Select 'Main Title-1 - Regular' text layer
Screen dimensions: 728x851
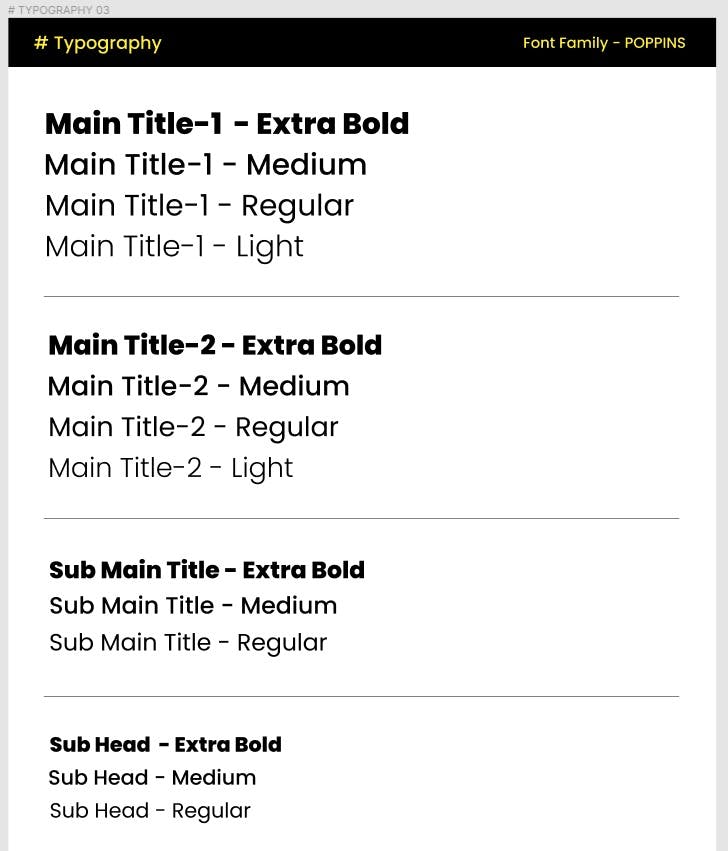199,207
